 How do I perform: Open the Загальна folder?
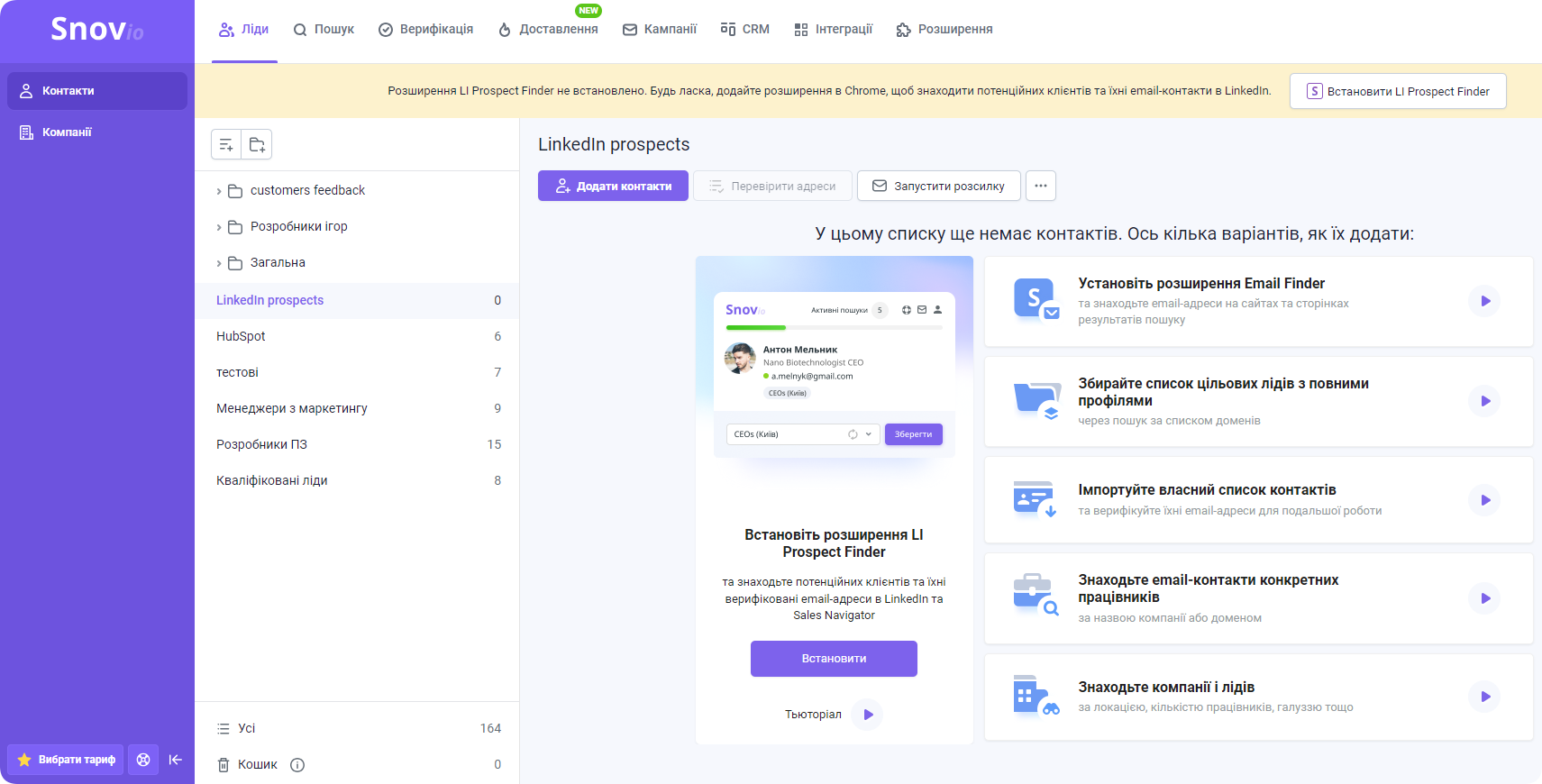tap(278, 262)
